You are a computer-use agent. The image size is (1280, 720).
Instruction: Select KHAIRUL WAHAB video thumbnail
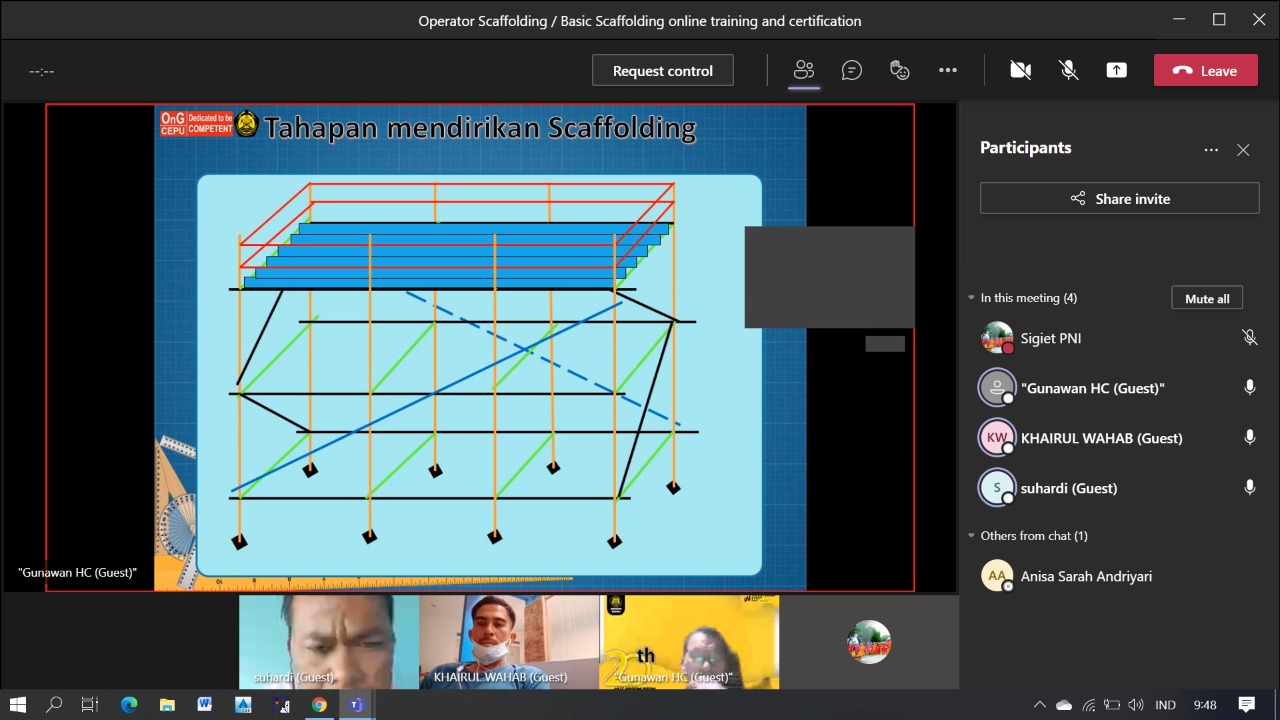pos(509,642)
